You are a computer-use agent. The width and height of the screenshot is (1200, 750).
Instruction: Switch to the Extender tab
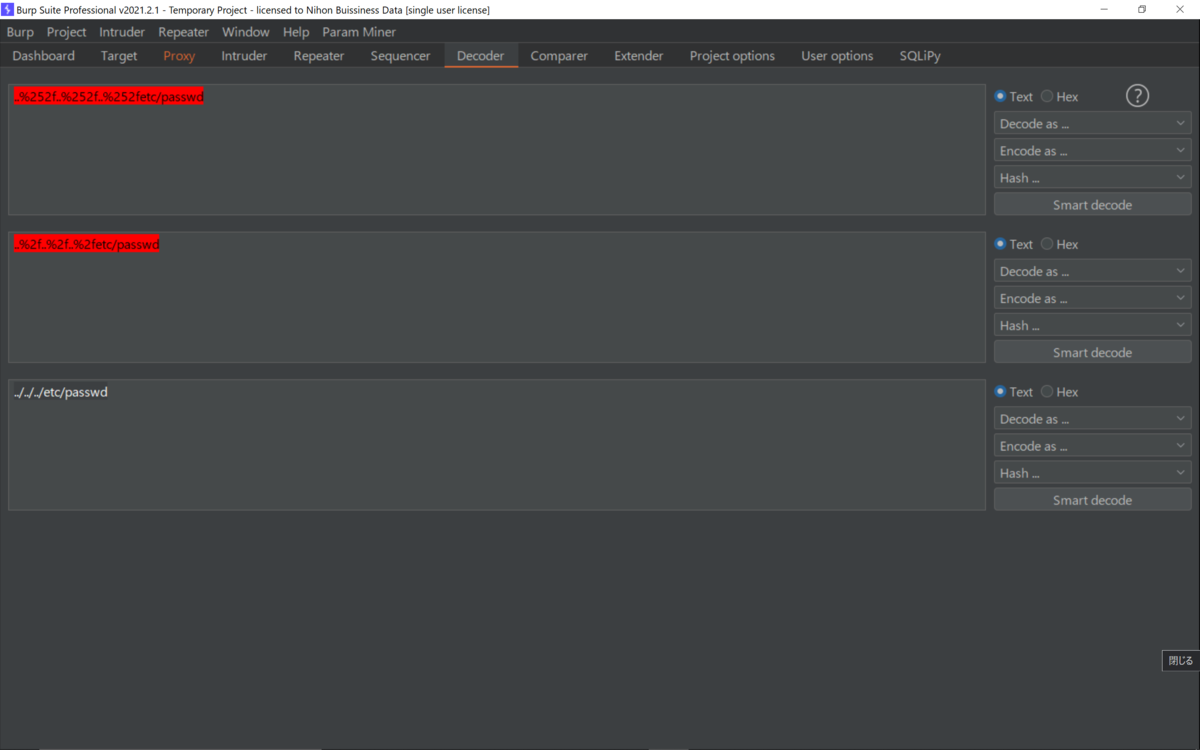[x=639, y=56]
